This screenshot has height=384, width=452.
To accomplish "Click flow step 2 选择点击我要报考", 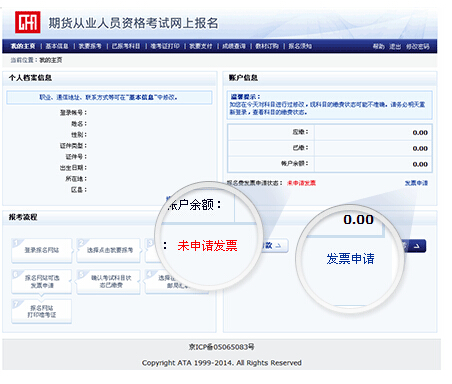I will click(x=109, y=250).
